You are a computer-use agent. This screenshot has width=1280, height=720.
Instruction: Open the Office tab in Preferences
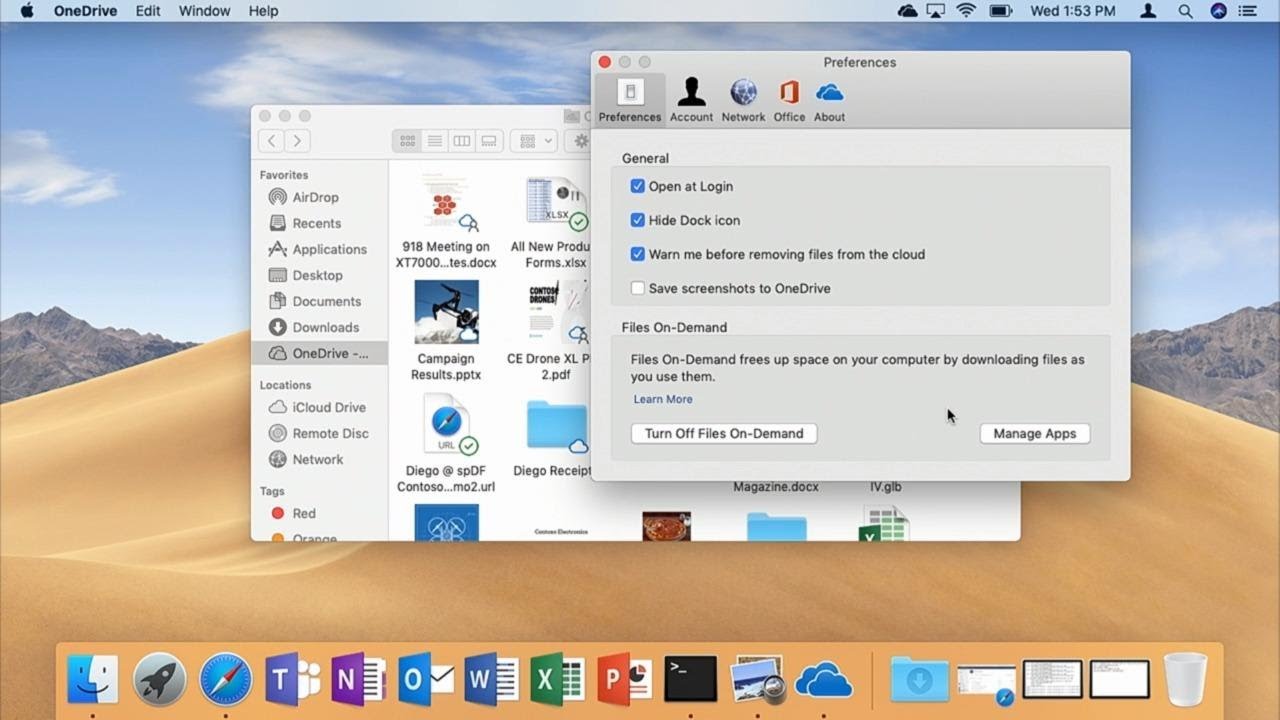coord(789,101)
